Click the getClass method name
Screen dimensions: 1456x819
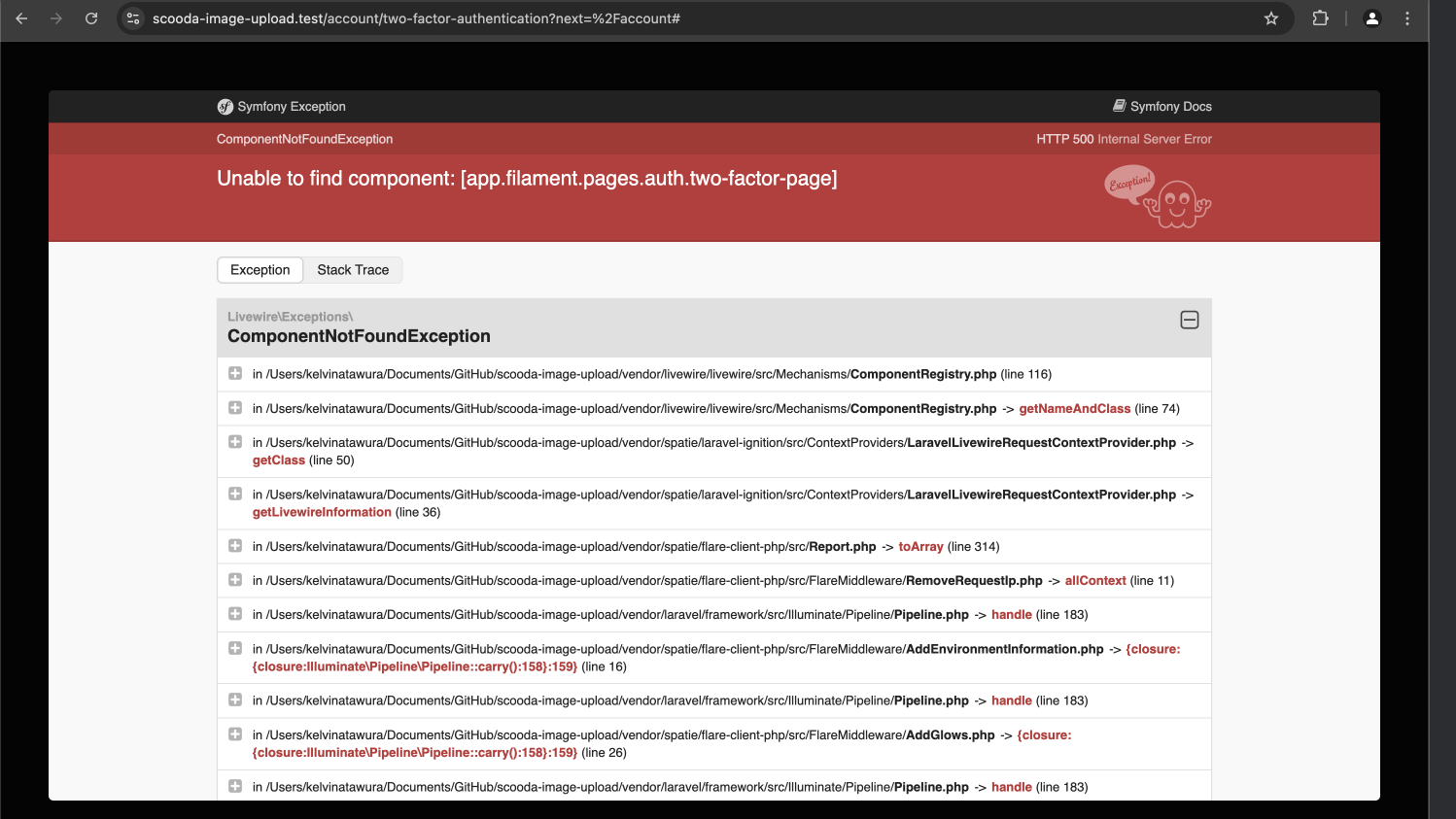tap(279, 461)
